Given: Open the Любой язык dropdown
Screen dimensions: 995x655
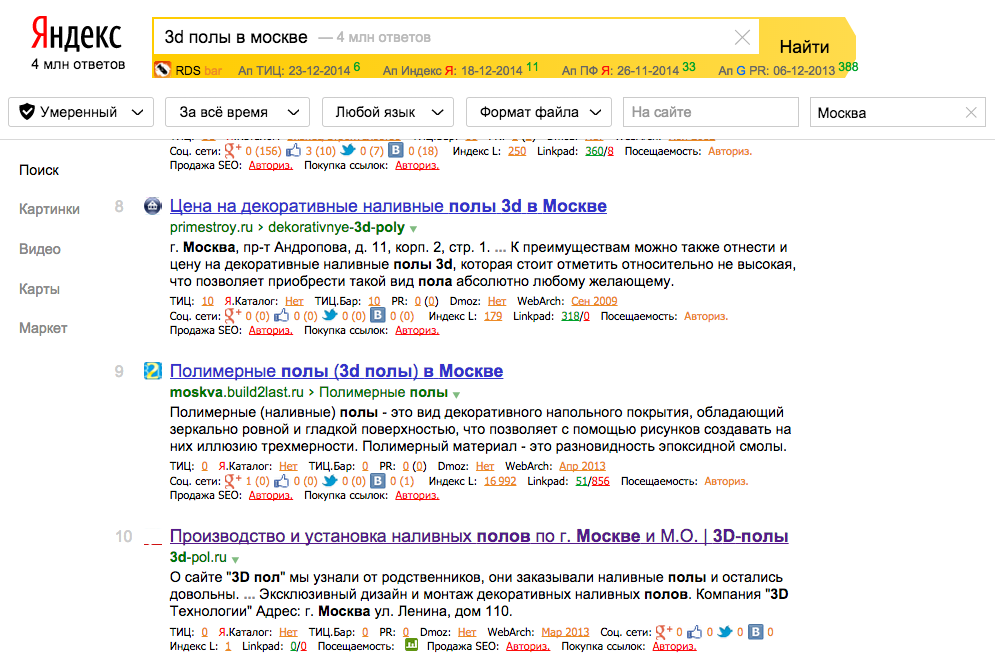Looking at the screenshot, I should coord(388,112).
